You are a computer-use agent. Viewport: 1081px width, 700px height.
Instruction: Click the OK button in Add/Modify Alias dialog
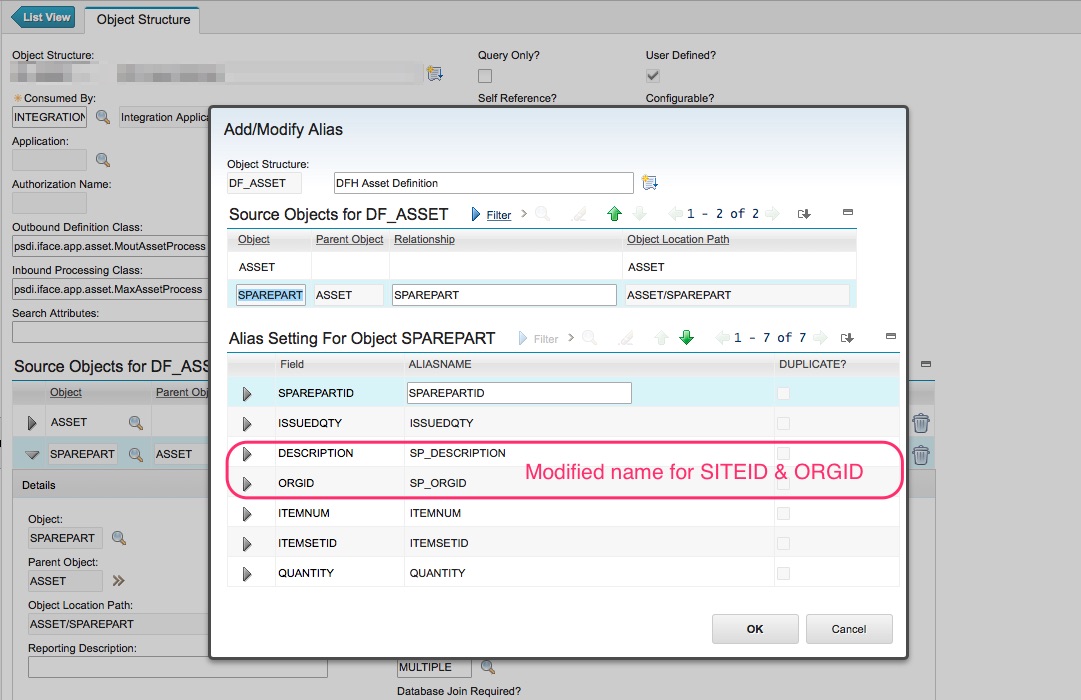755,629
